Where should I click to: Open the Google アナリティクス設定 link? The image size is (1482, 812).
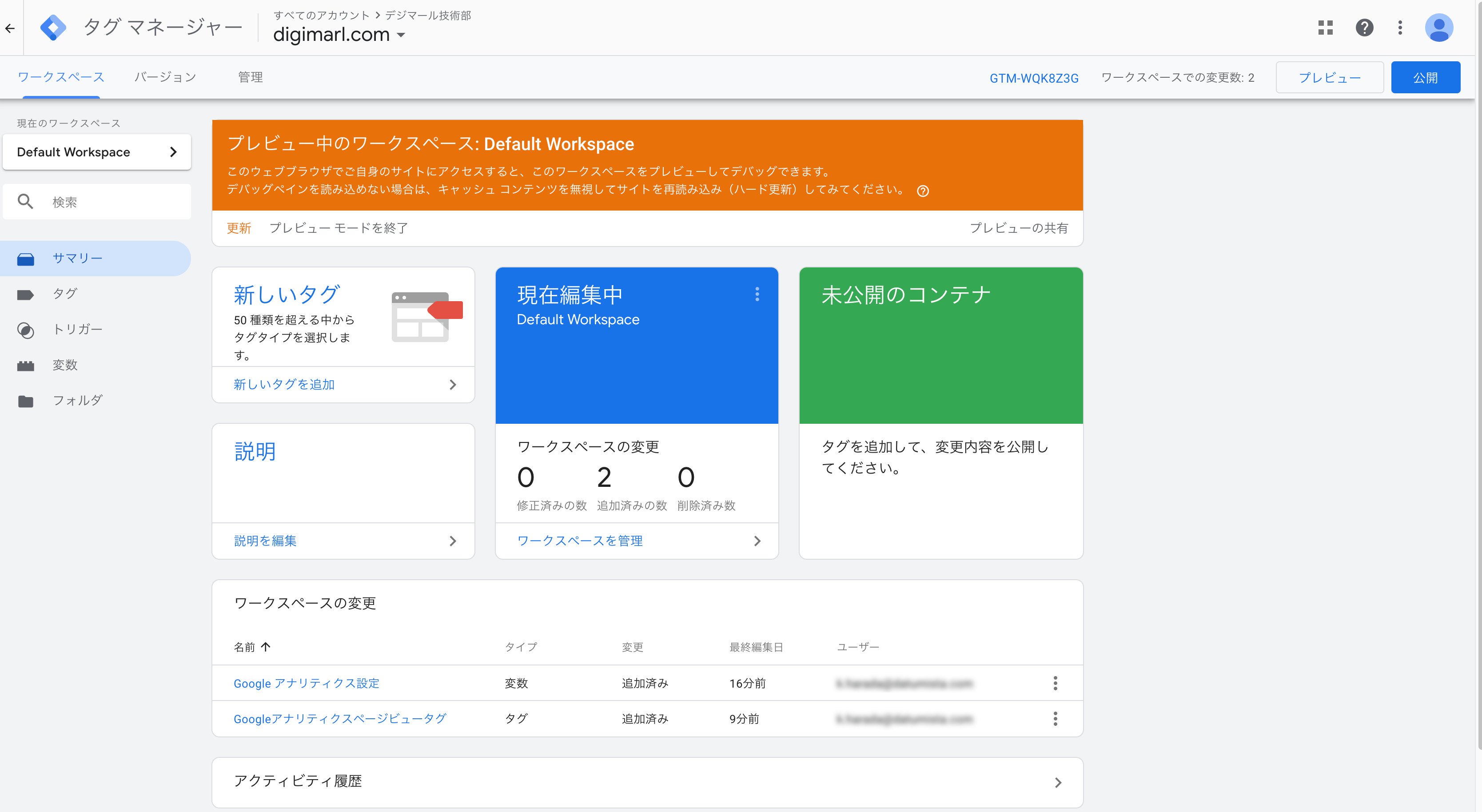[306, 683]
